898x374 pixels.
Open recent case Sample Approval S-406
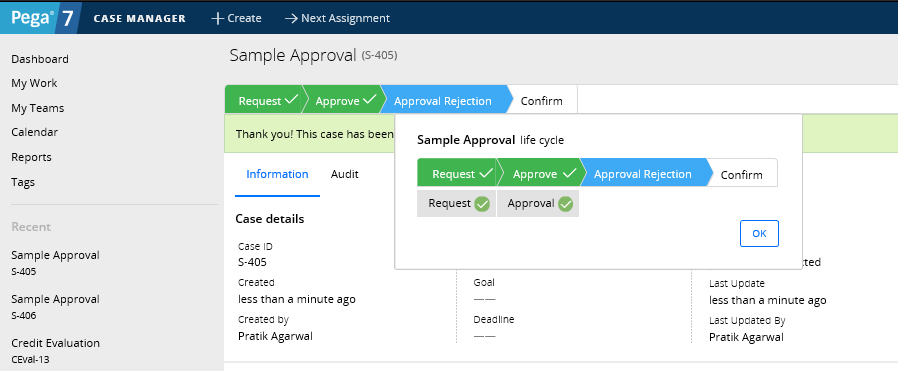click(x=56, y=307)
